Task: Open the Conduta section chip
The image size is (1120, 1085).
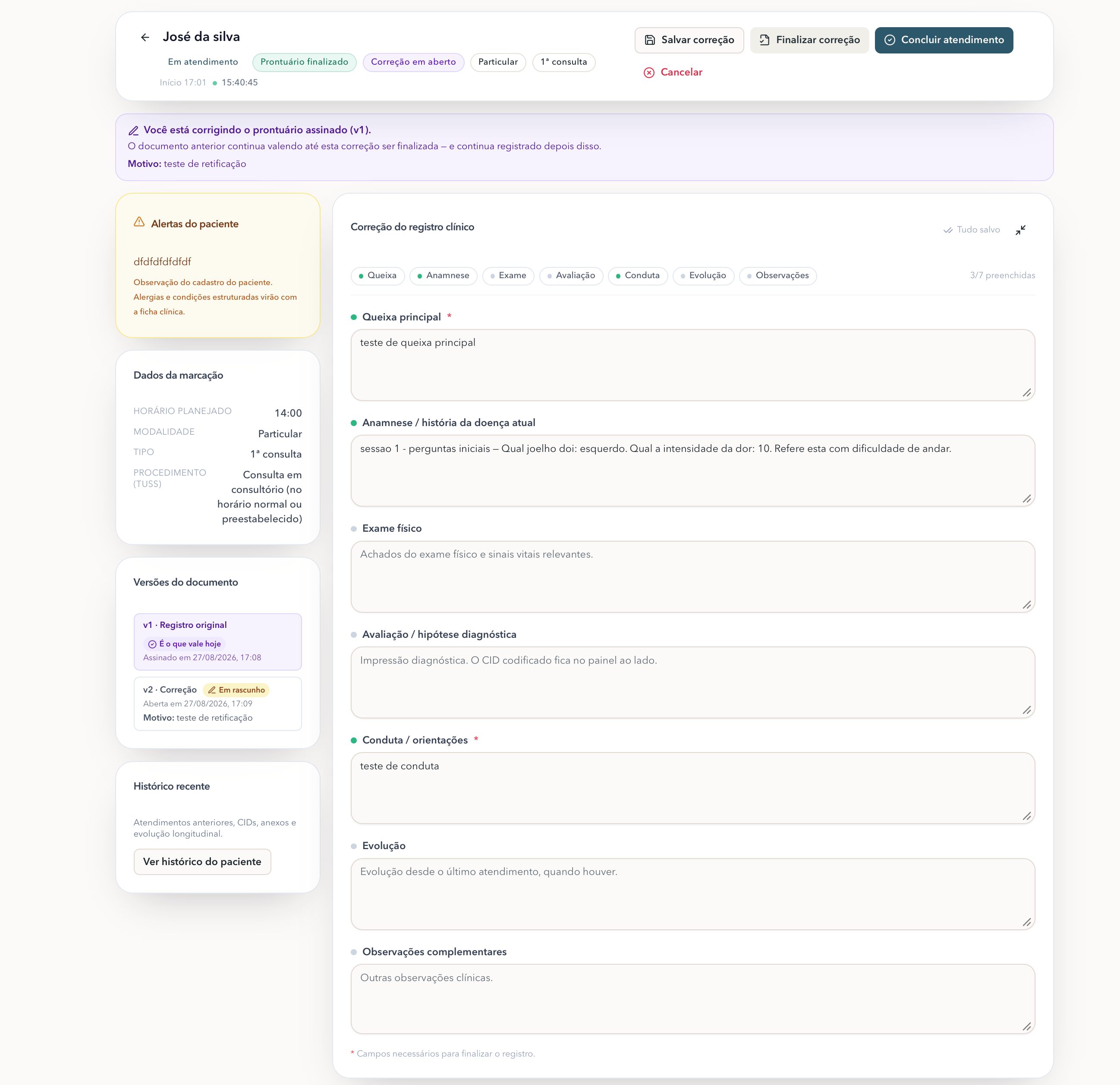Action: 638,276
